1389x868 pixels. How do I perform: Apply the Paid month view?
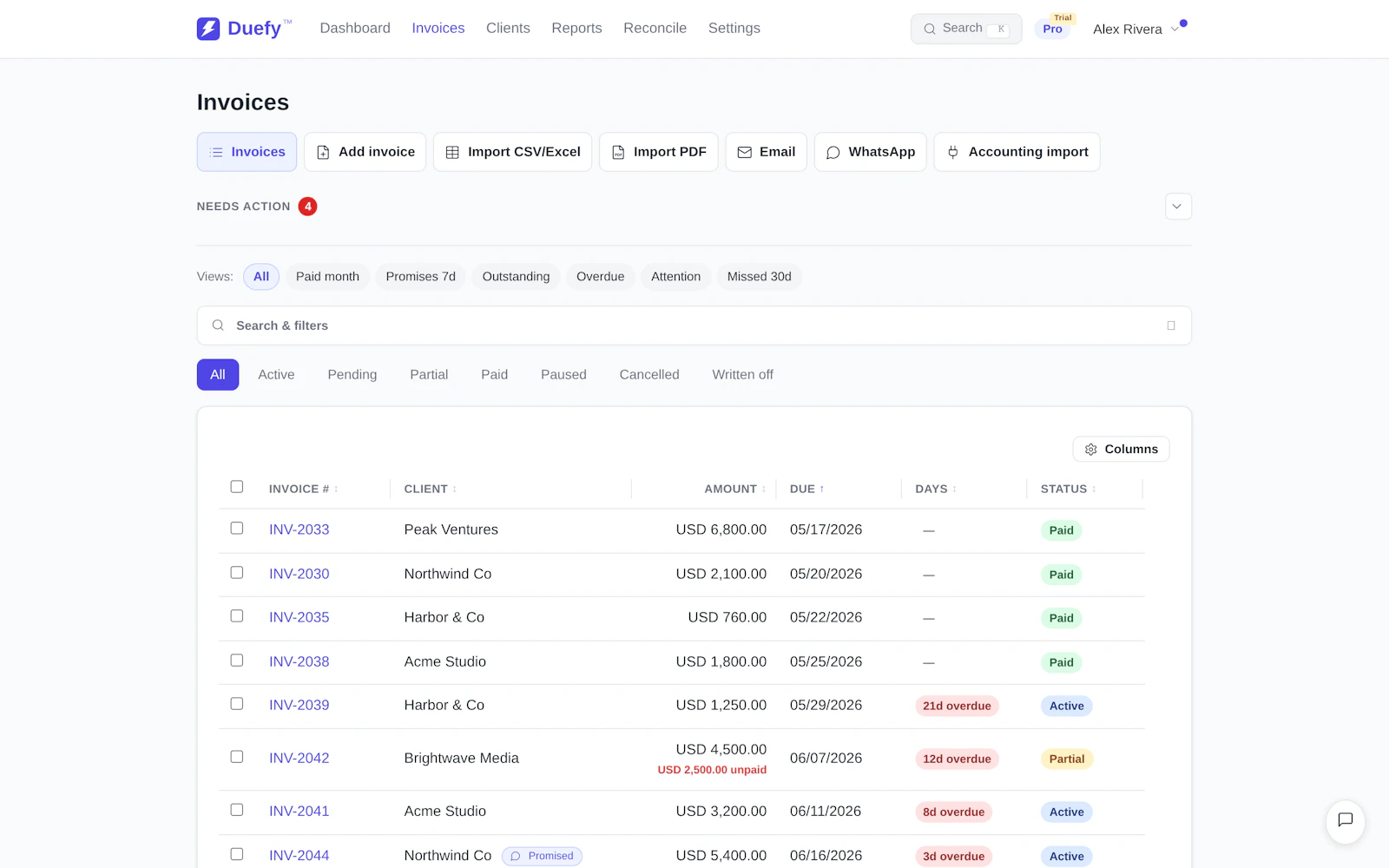327,277
